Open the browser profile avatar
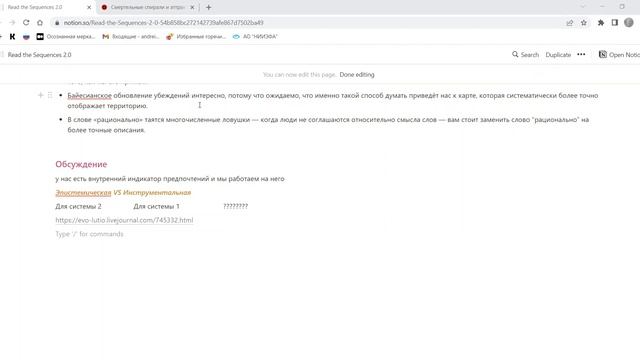 (629, 23)
